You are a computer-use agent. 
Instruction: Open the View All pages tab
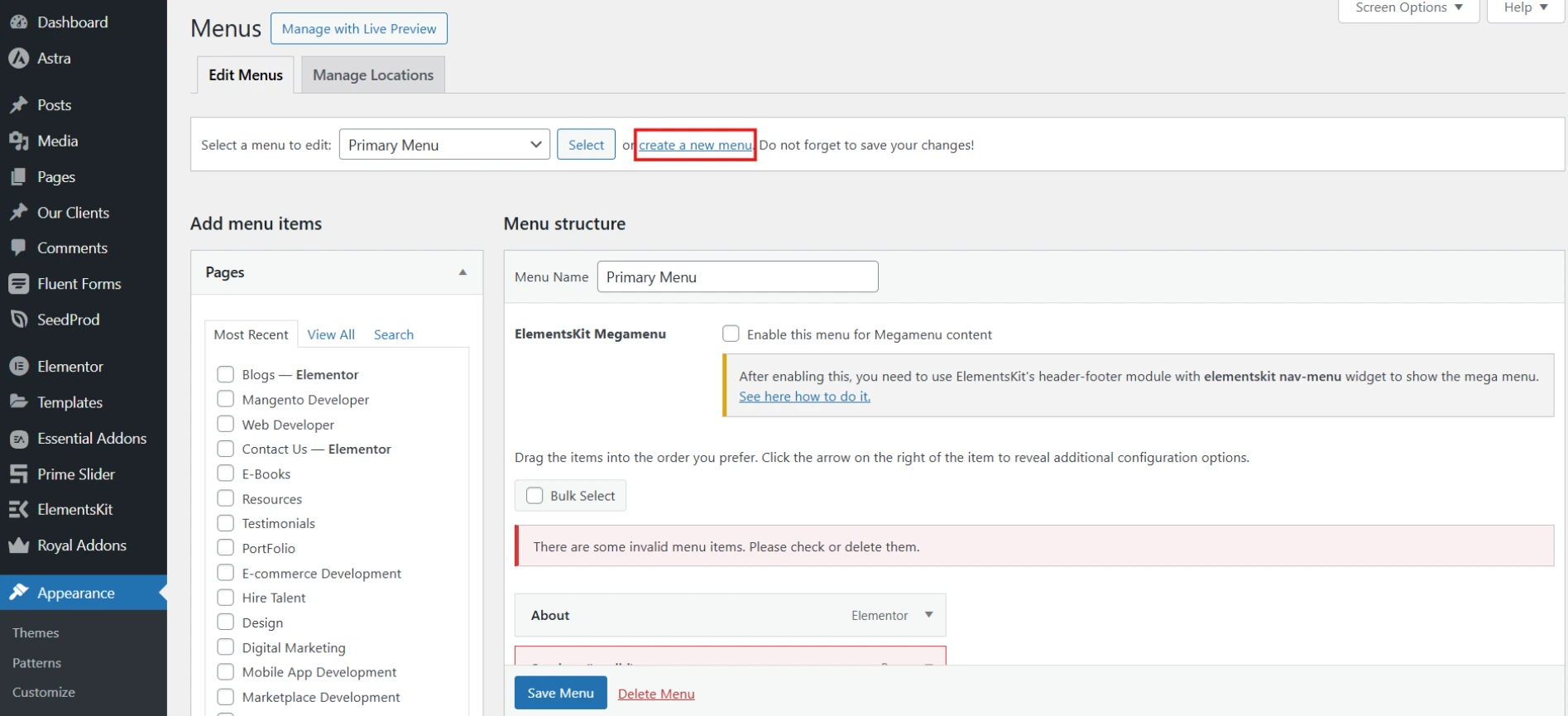331,334
